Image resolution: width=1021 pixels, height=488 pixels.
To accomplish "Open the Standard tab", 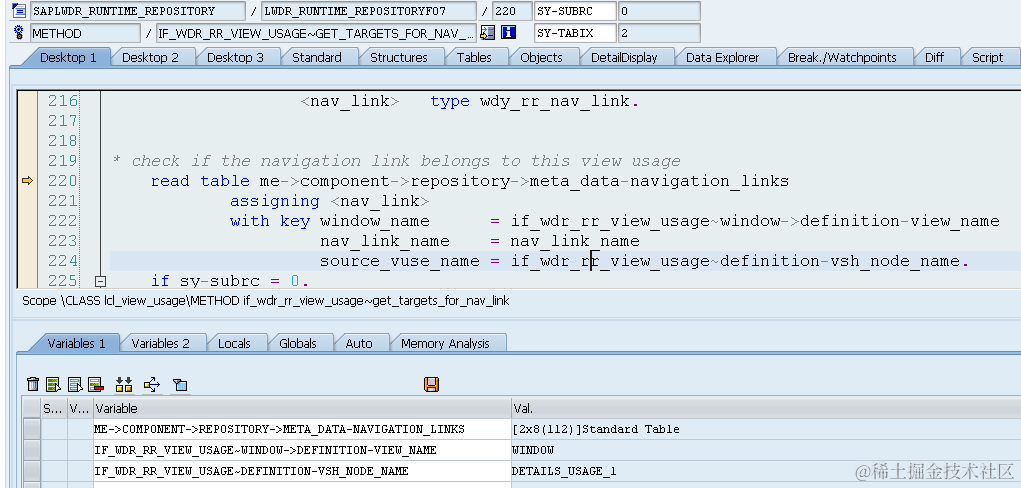I will click(316, 57).
